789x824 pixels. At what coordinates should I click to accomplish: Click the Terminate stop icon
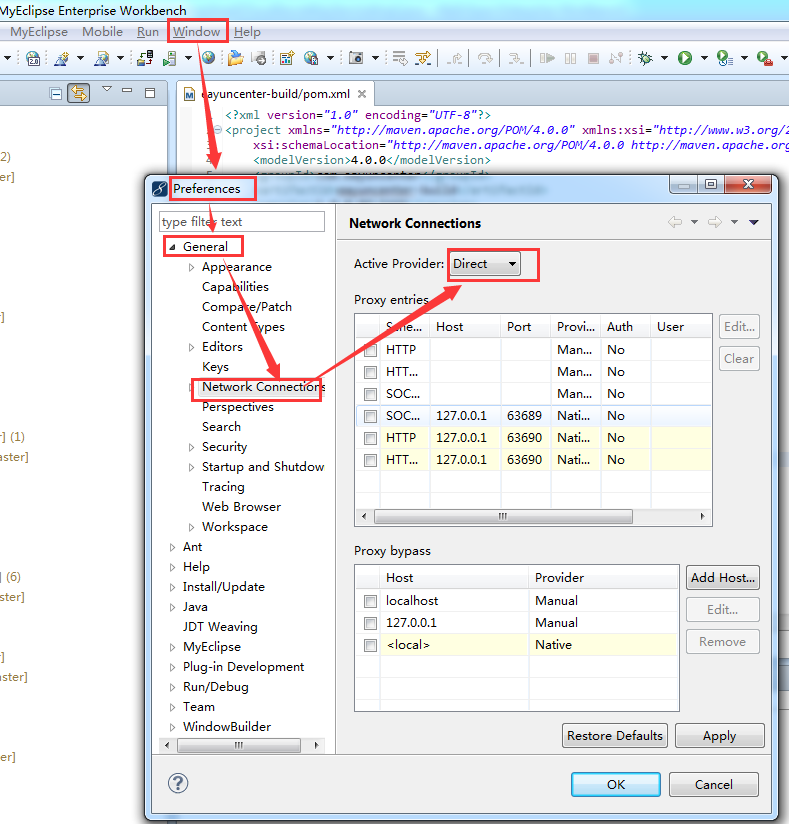593,58
